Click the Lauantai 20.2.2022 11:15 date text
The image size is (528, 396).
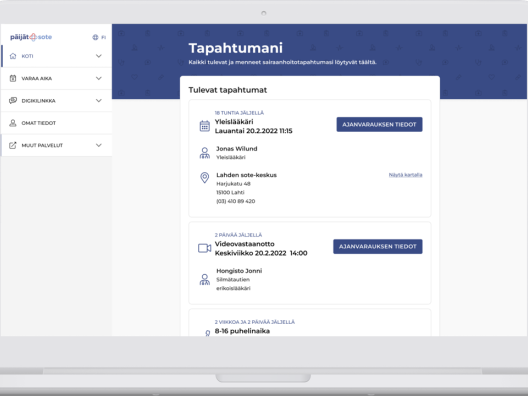254,131
